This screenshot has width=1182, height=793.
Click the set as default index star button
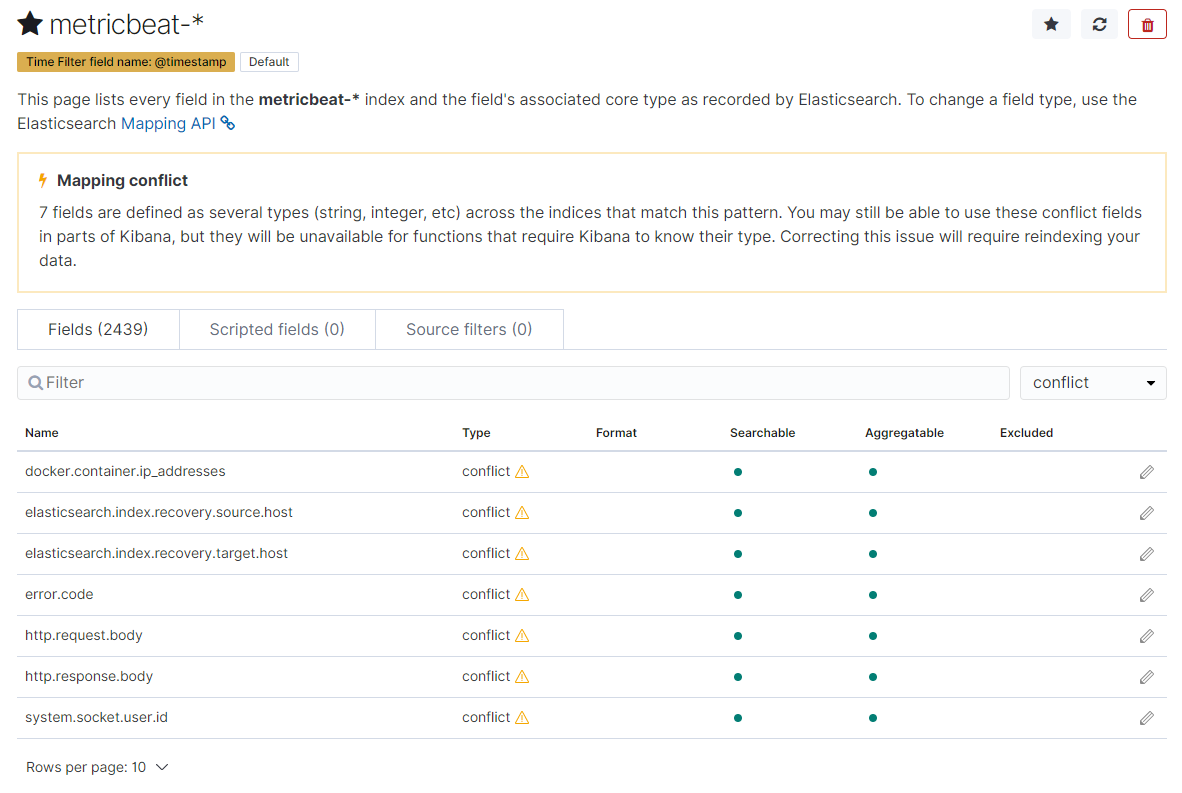(1051, 24)
